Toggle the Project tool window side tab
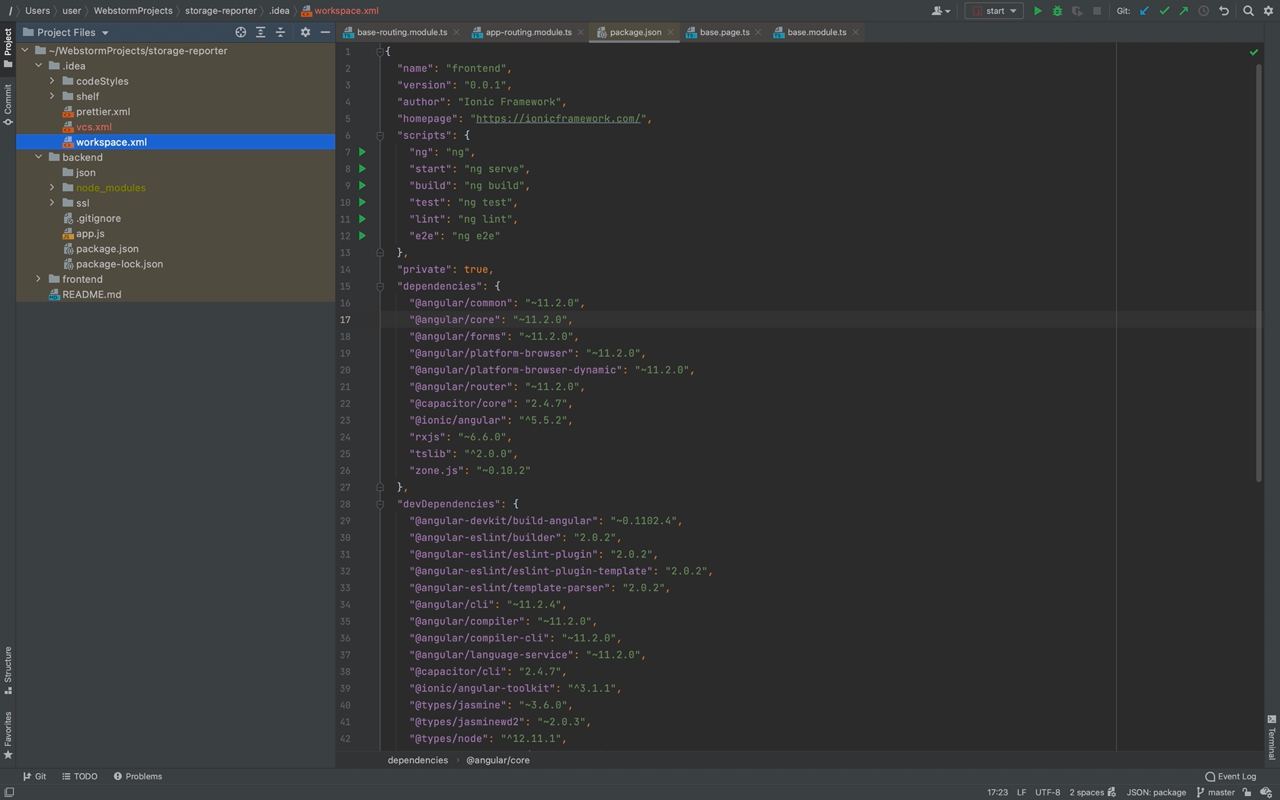The height and width of the screenshot is (800, 1280). click(8, 42)
